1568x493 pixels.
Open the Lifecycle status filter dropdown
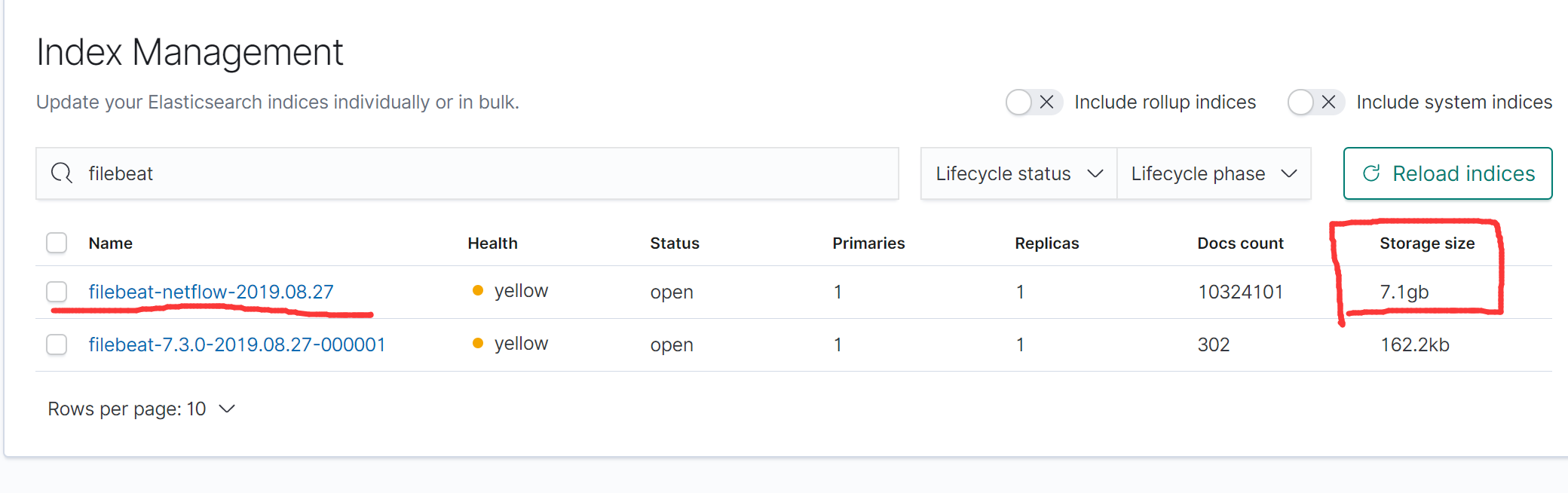click(1018, 173)
